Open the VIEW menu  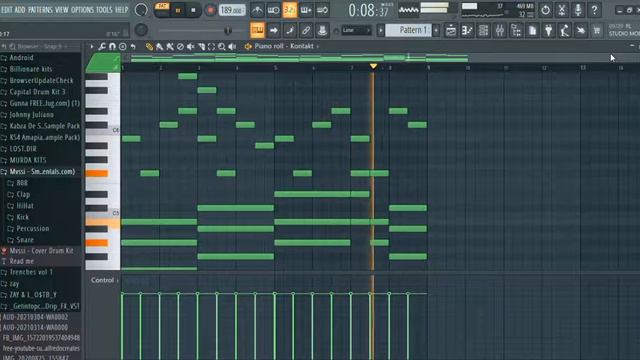click(62, 10)
